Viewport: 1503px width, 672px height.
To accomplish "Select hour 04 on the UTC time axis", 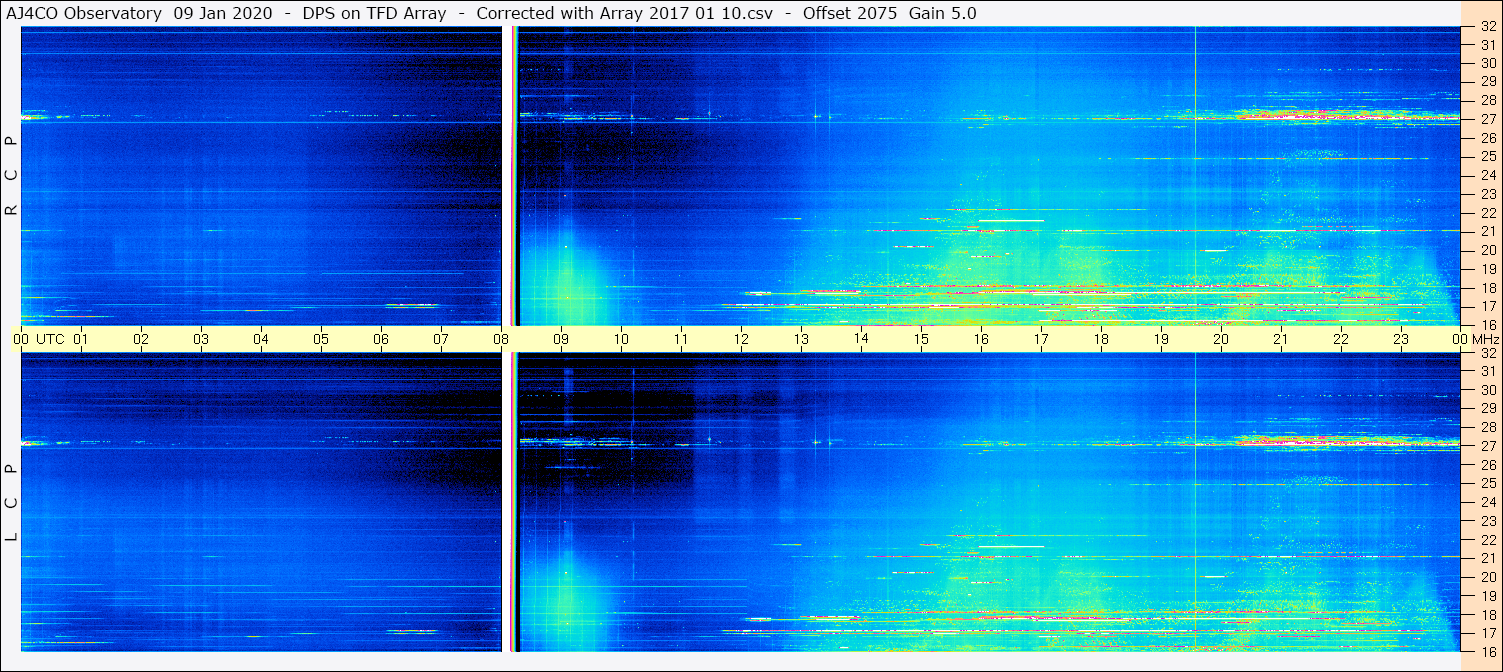I will click(x=261, y=339).
